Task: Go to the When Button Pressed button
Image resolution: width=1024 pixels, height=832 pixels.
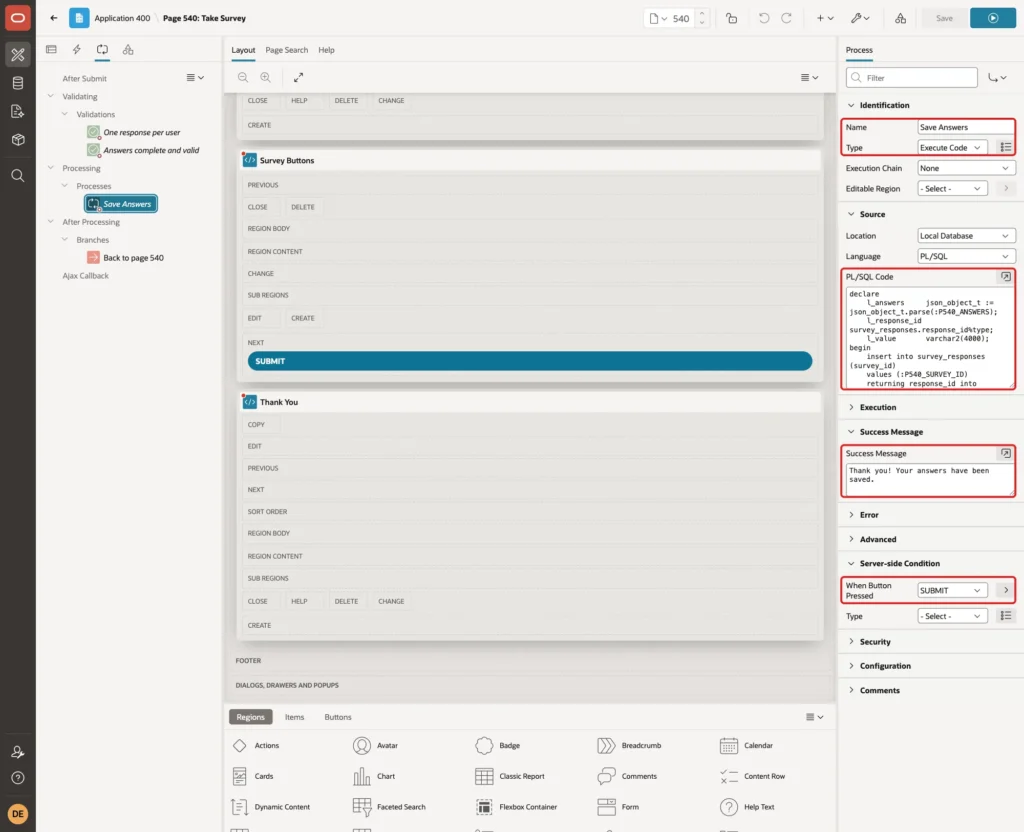Action: pos(1006,590)
